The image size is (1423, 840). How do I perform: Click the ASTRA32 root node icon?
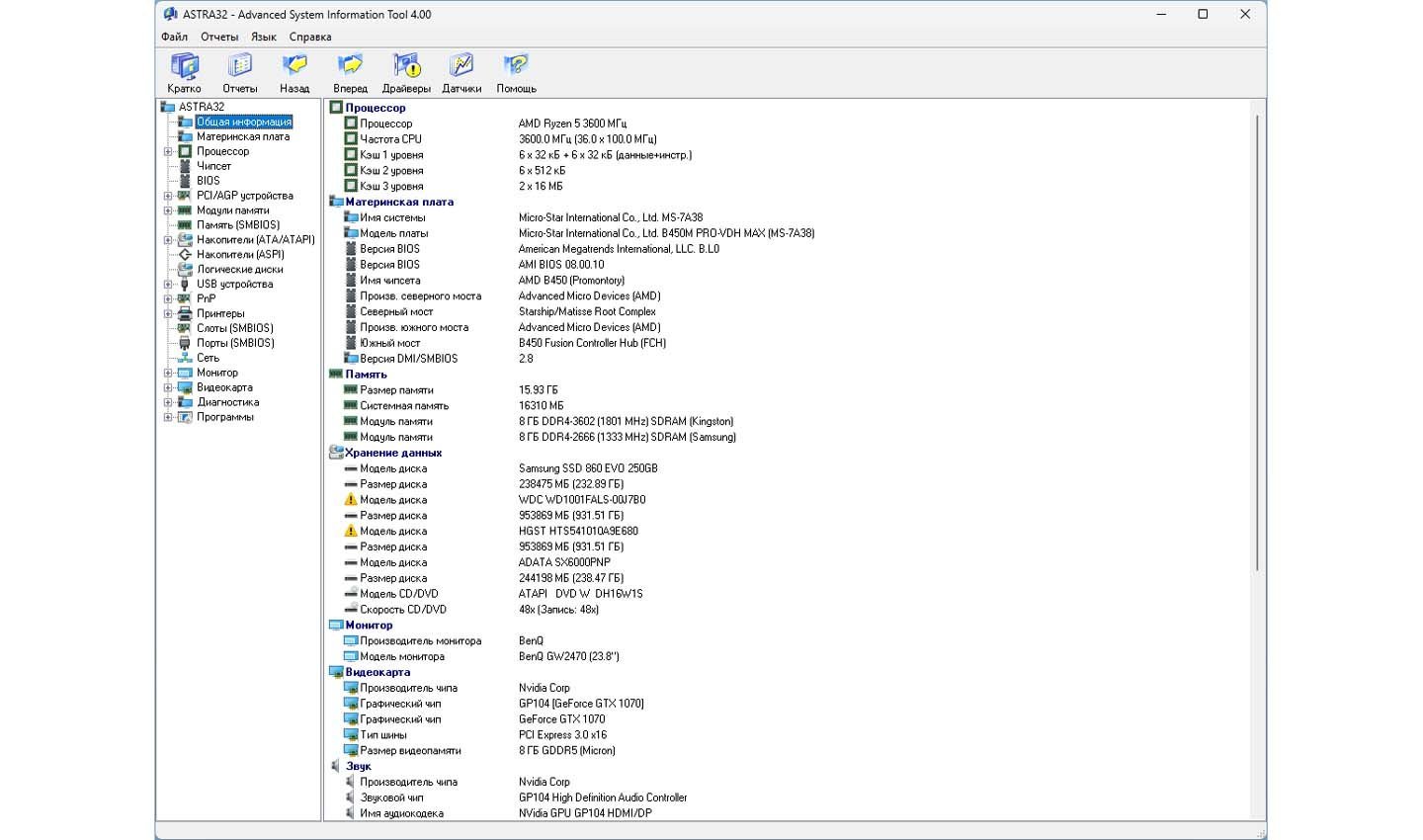168,107
